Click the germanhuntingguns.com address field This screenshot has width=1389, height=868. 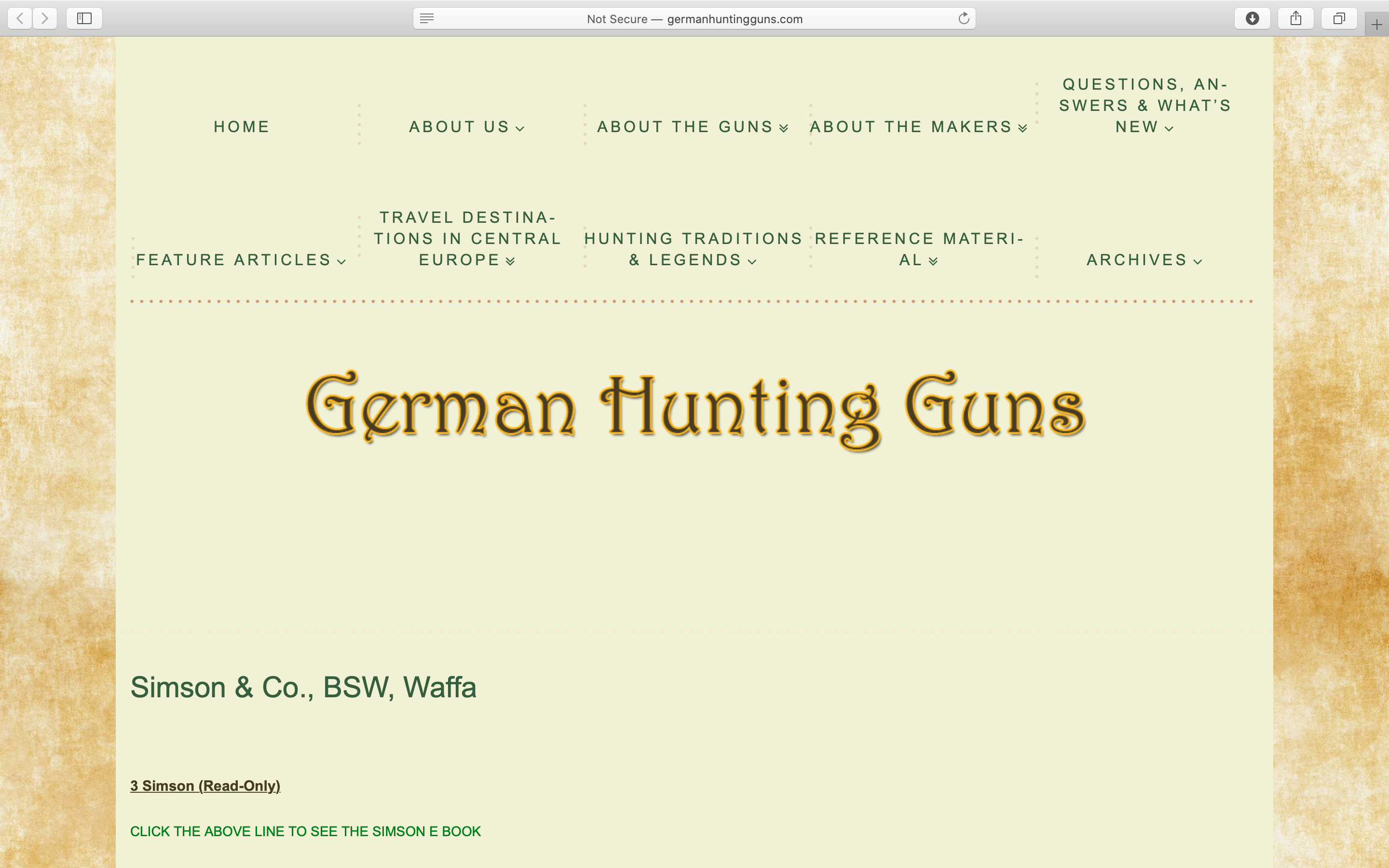coord(694,18)
